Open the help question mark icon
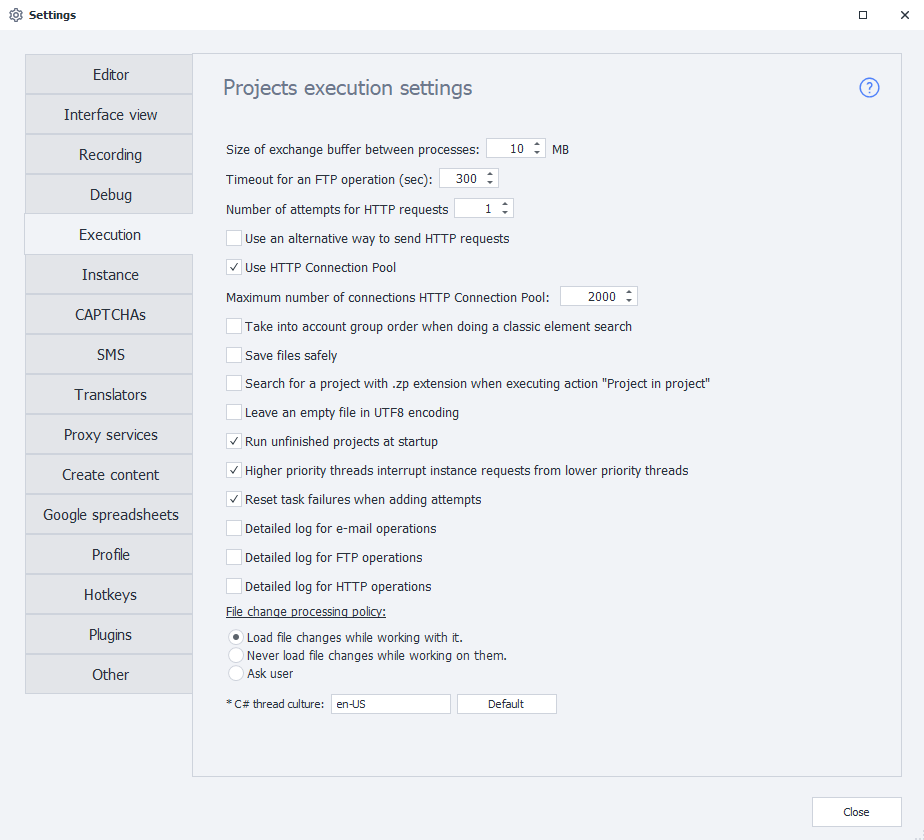Screen dimensions: 924x840 click(x=869, y=88)
